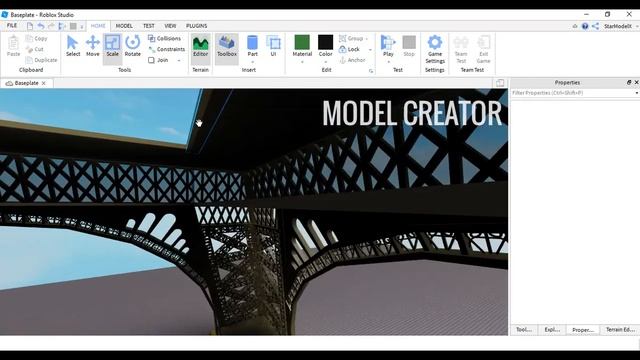The height and width of the screenshot is (360, 640).
Task: Copy the selection
Action: 37,38
